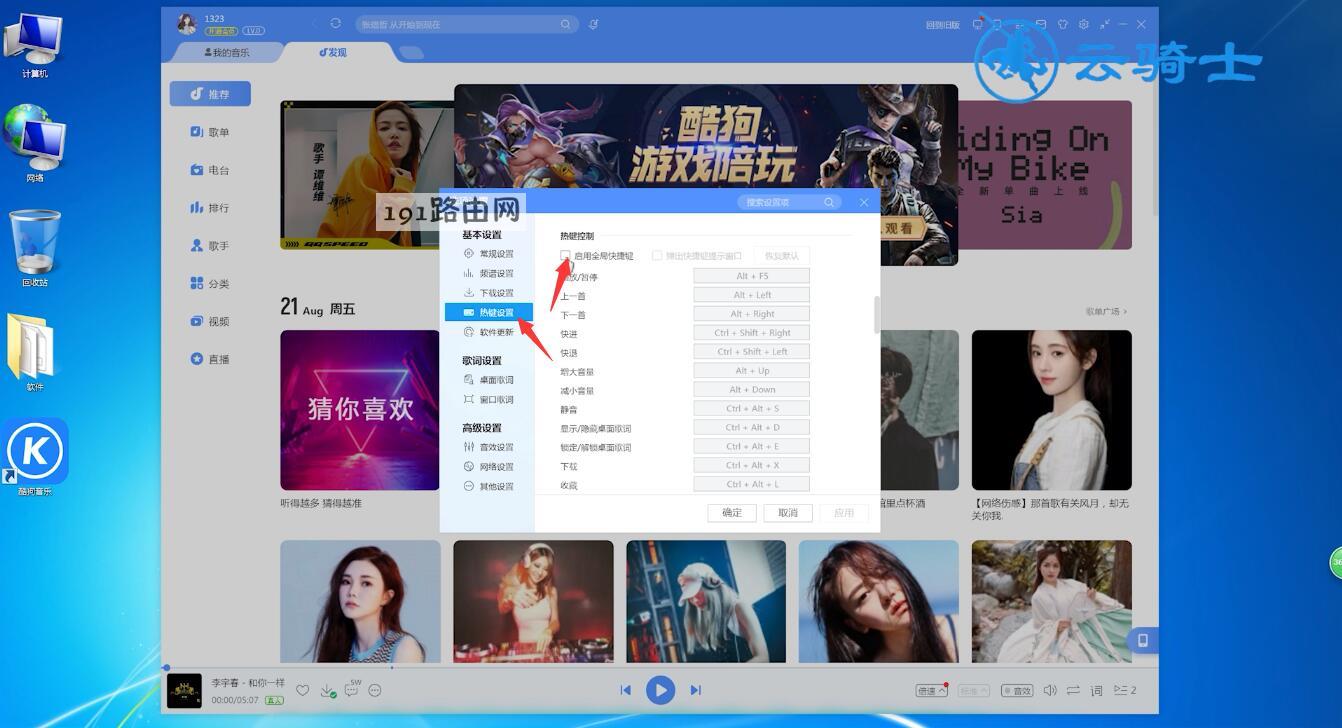Skip to the previous track

pyautogui.click(x=625, y=690)
